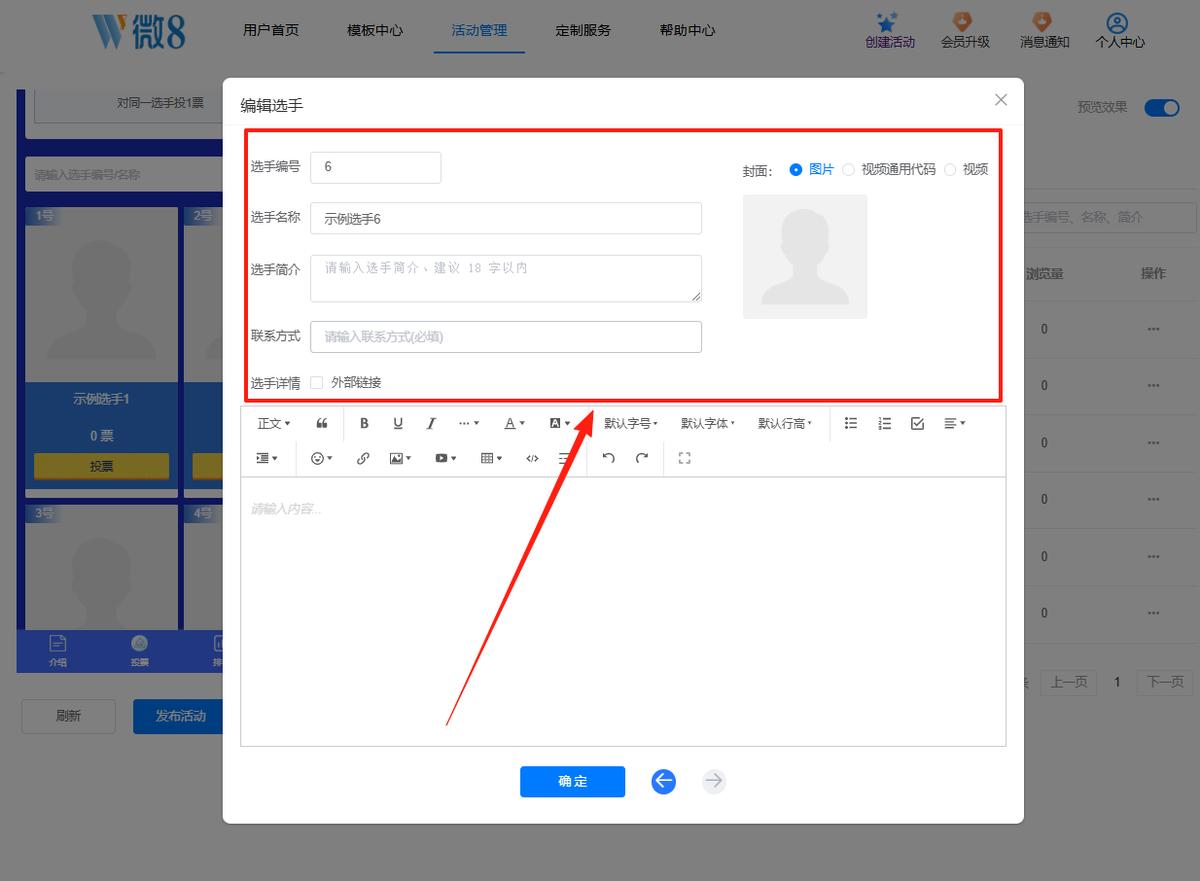Open the 模板中心 tab
The image size is (1200, 881).
point(375,30)
